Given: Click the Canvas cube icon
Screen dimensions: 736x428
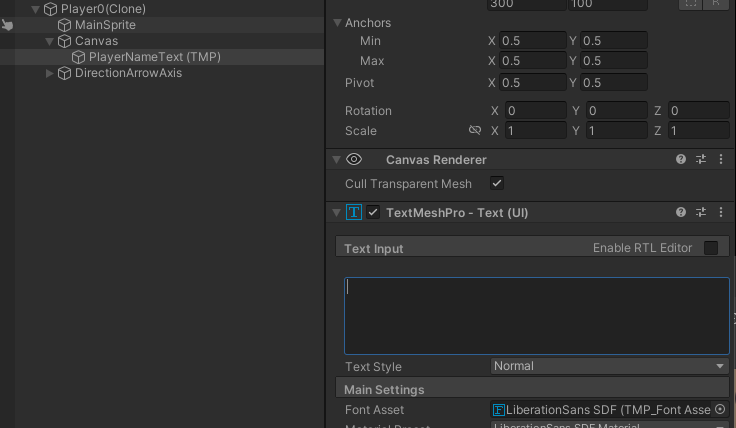Looking at the screenshot, I should (64, 41).
